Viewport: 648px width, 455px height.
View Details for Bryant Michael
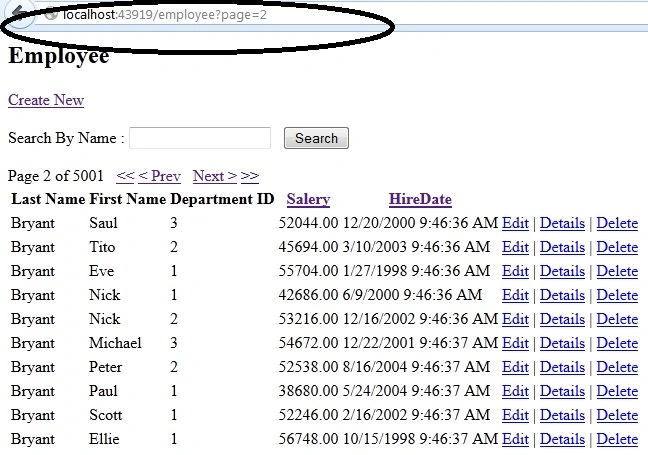coord(562,343)
